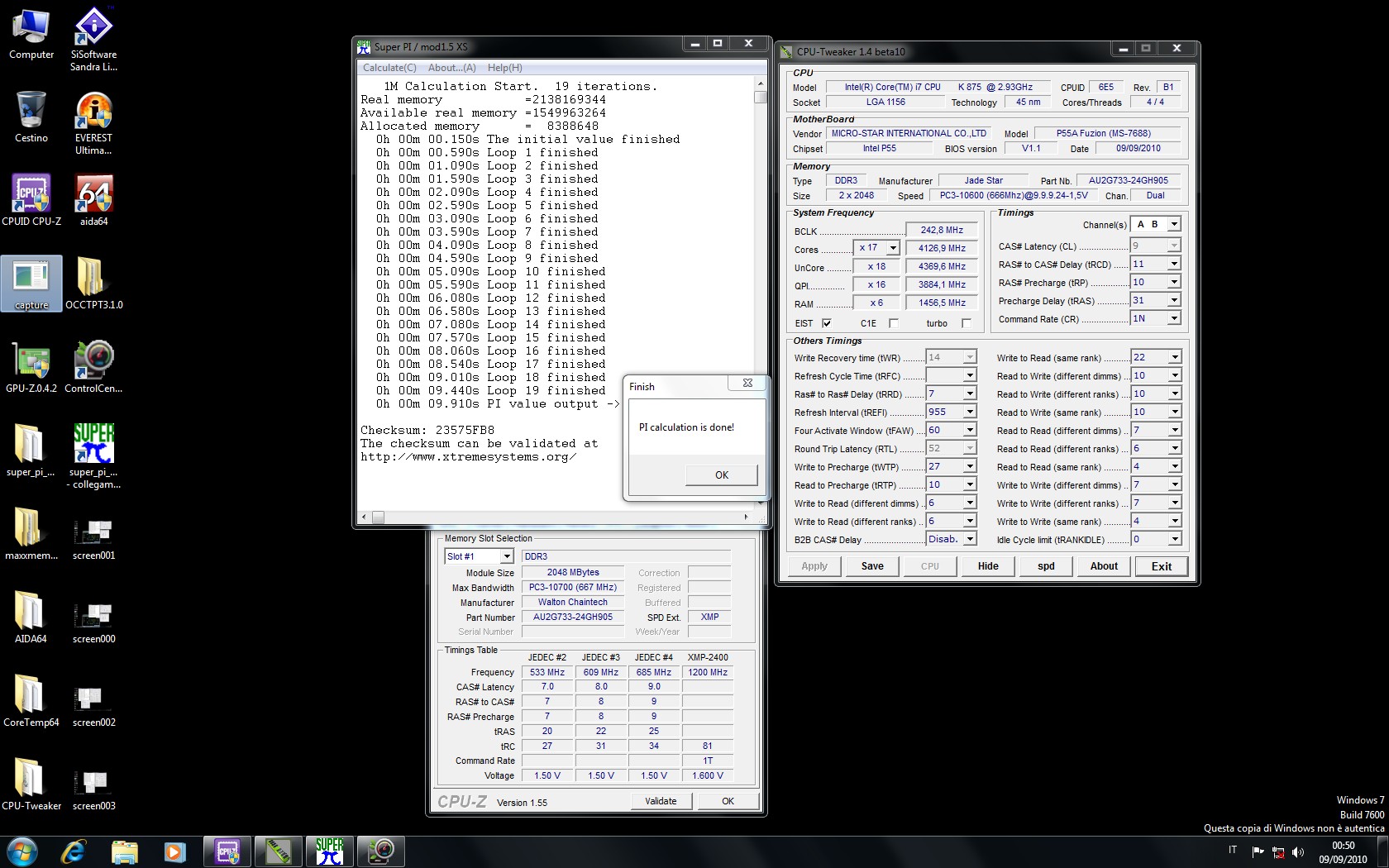
Task: Open screen000 image file
Action: pos(93,622)
